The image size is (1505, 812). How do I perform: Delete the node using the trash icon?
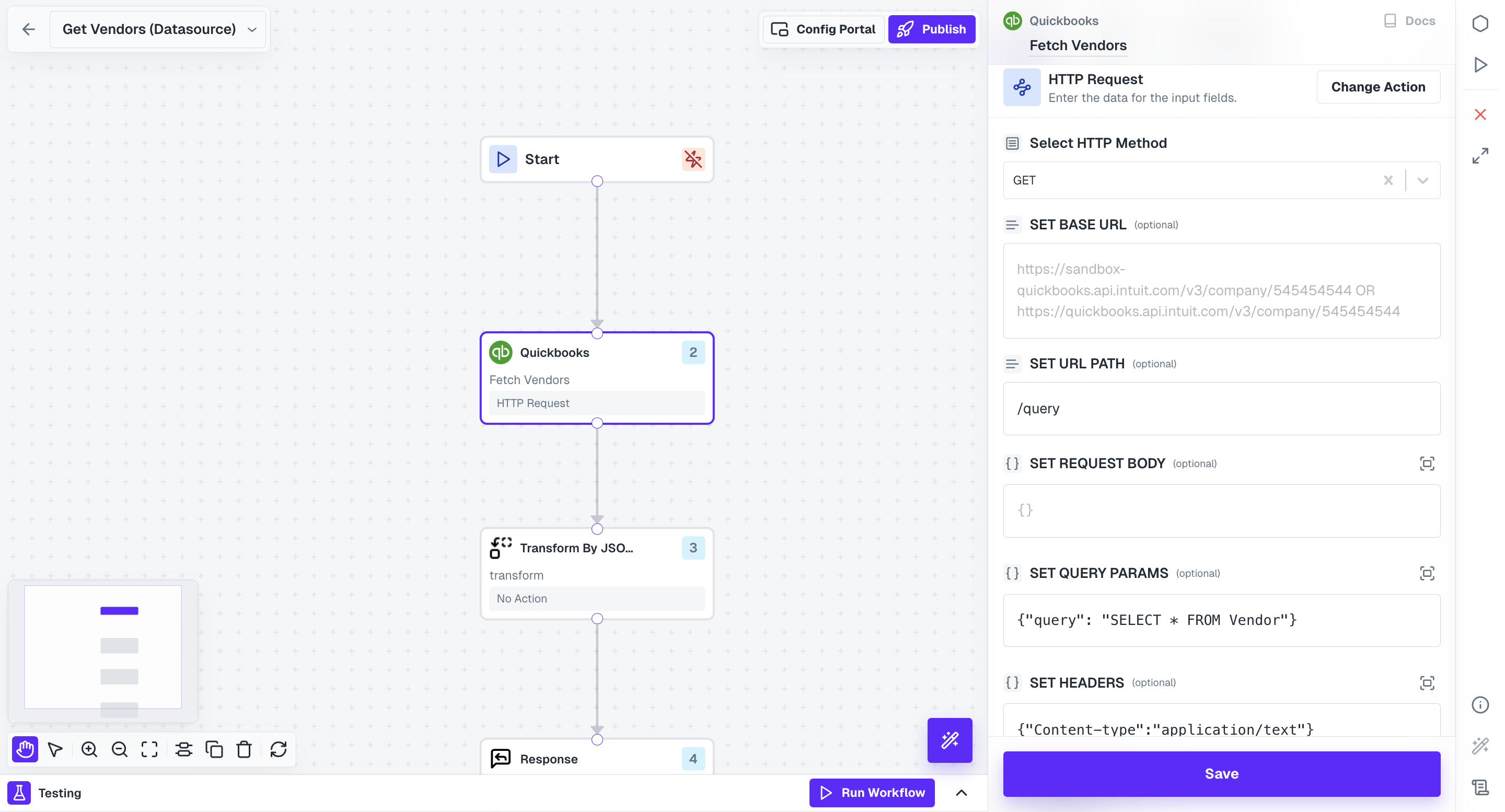point(244,749)
